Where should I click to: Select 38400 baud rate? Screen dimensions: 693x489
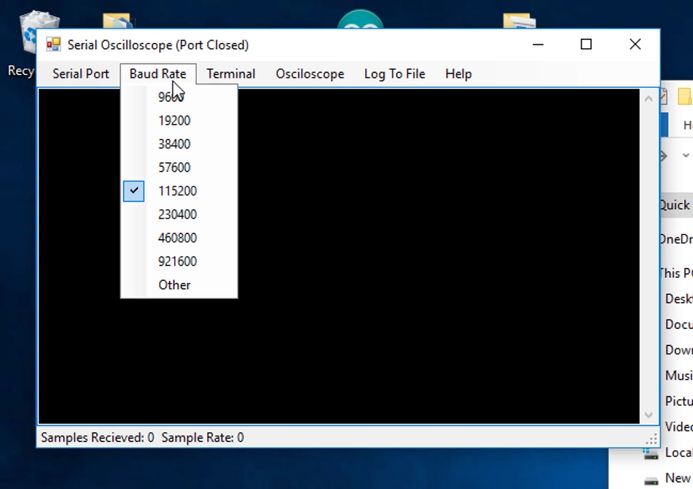click(179, 144)
